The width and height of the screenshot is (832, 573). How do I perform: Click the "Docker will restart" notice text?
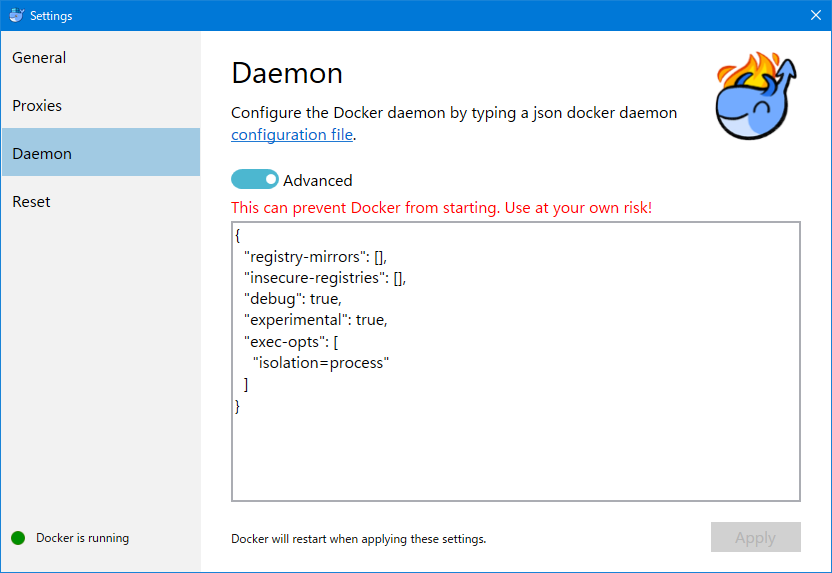click(x=359, y=539)
